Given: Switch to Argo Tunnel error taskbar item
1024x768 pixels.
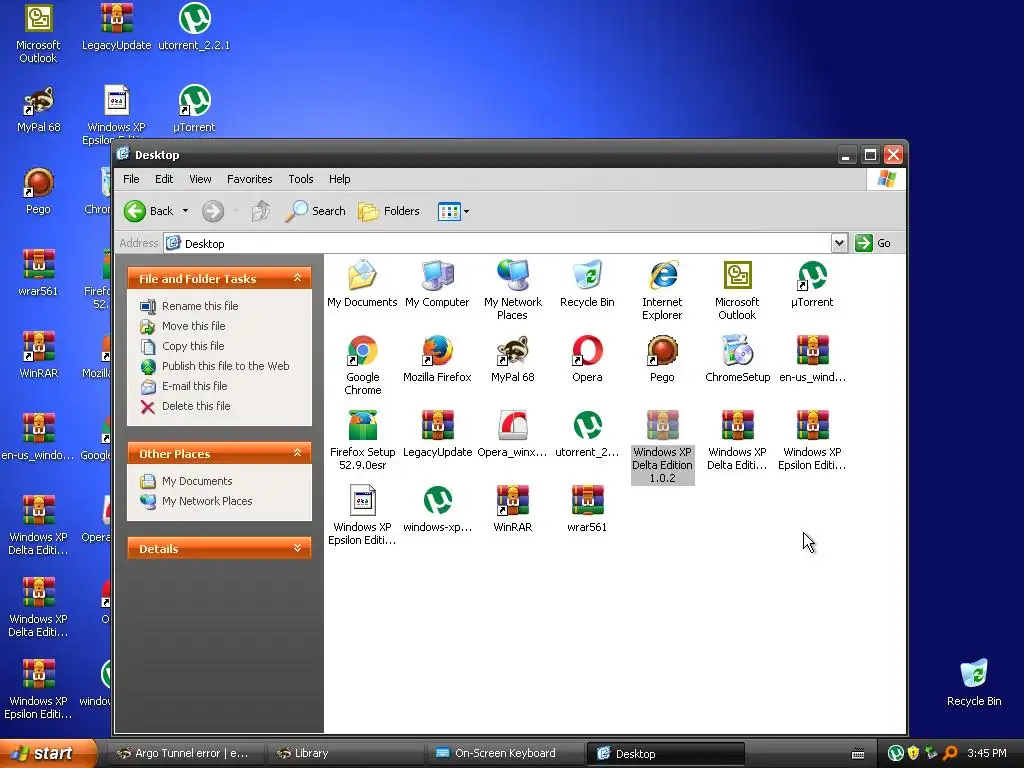Looking at the screenshot, I should coord(184,754).
